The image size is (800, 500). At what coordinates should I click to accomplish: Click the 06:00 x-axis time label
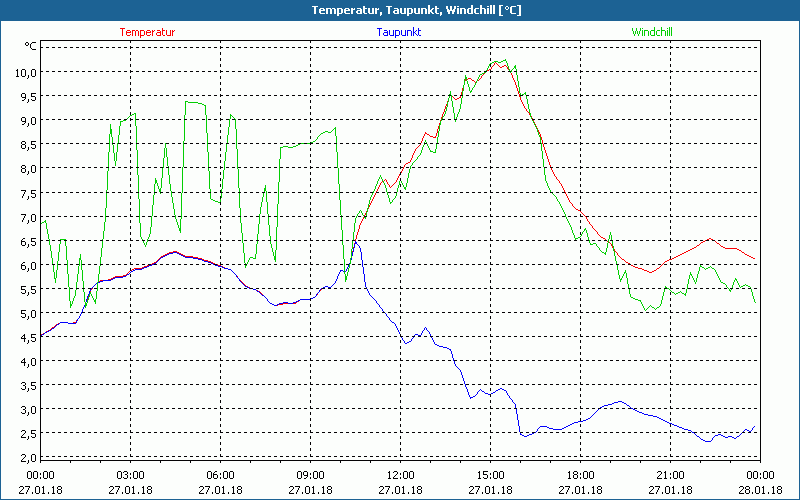pyautogui.click(x=220, y=475)
